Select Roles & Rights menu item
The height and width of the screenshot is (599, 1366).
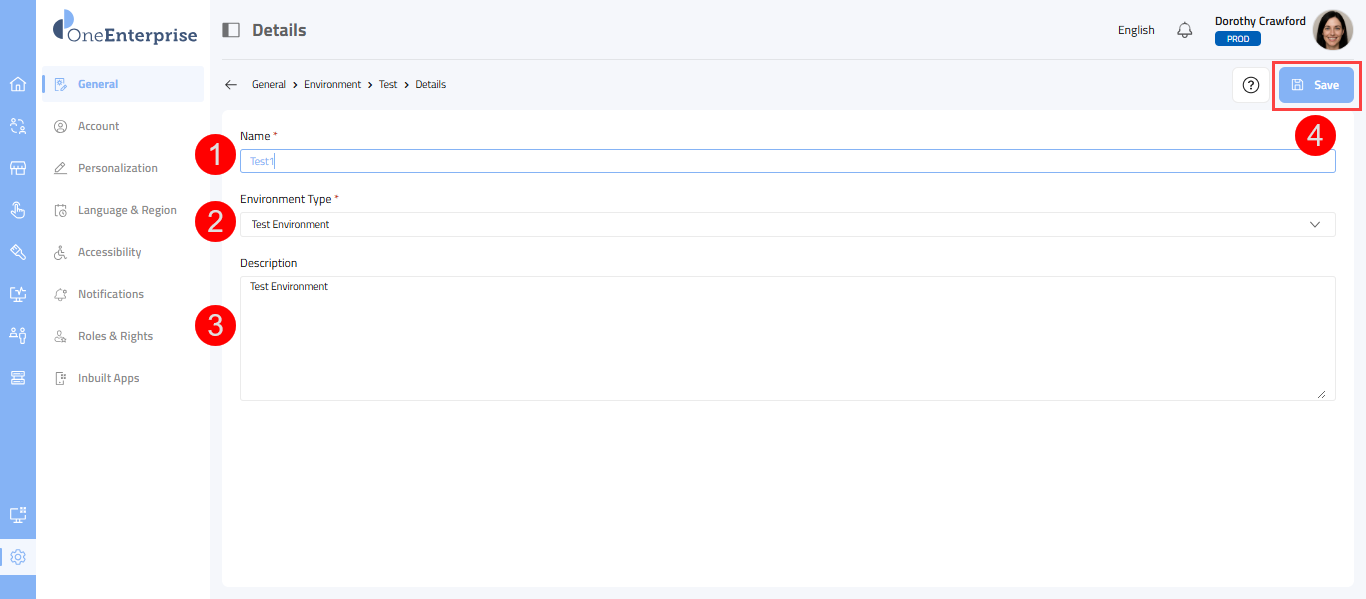click(x=115, y=336)
